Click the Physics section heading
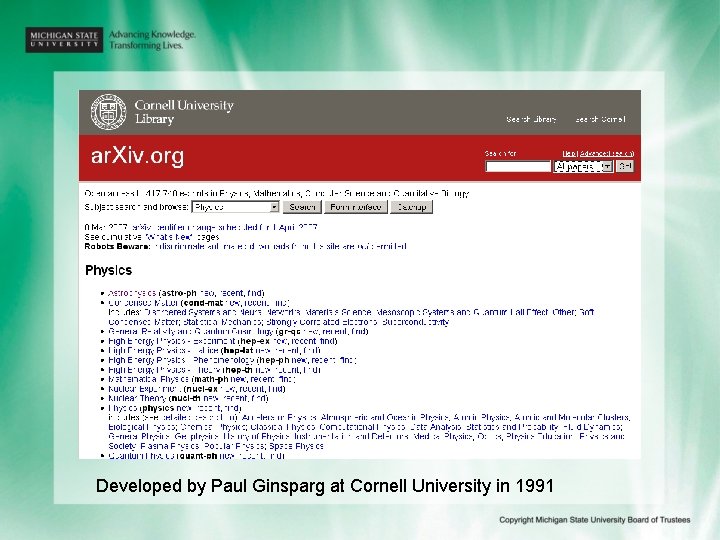This screenshot has width=720, height=540. (x=109, y=270)
